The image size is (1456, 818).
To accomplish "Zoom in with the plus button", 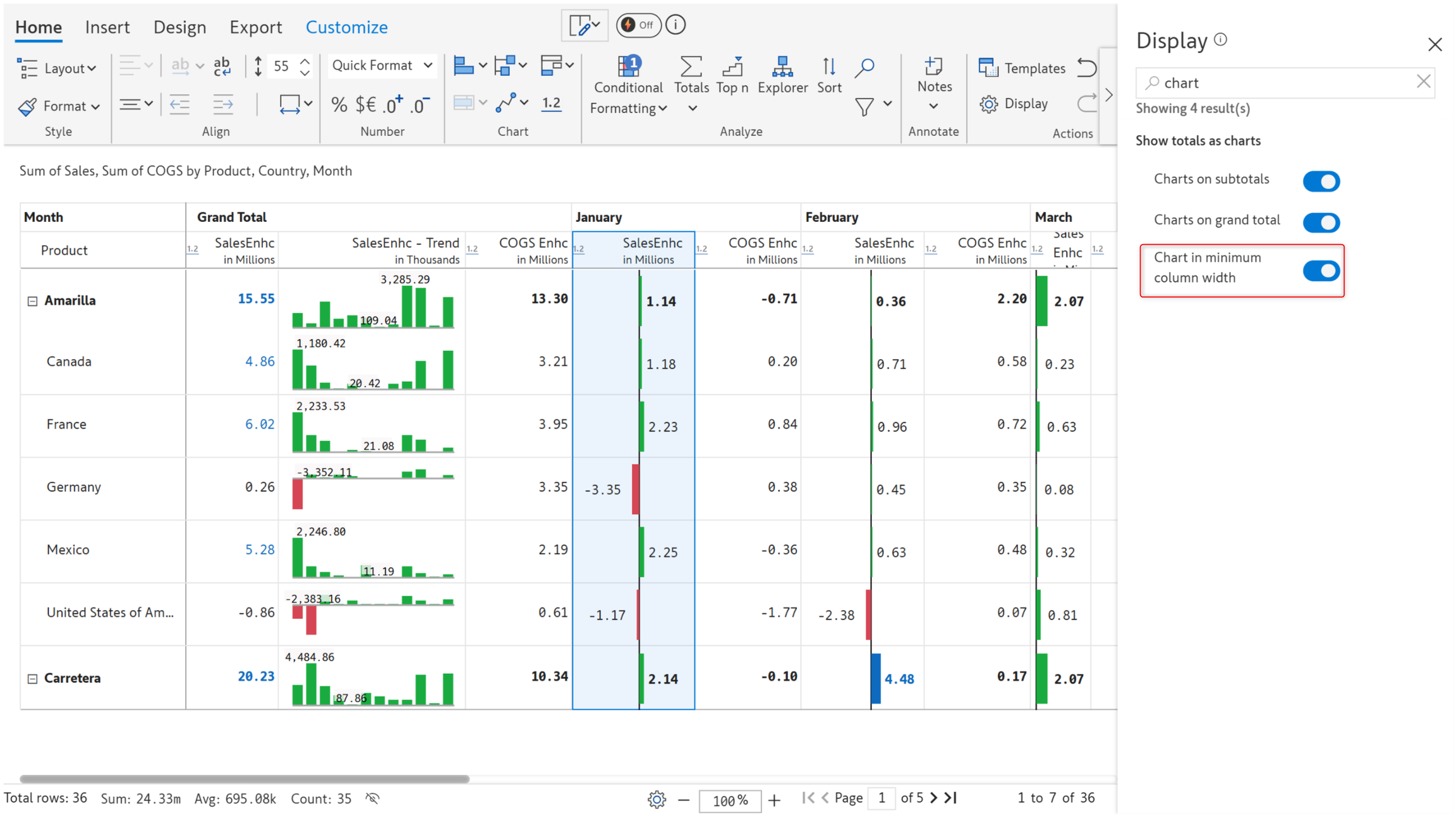I will coord(774,800).
